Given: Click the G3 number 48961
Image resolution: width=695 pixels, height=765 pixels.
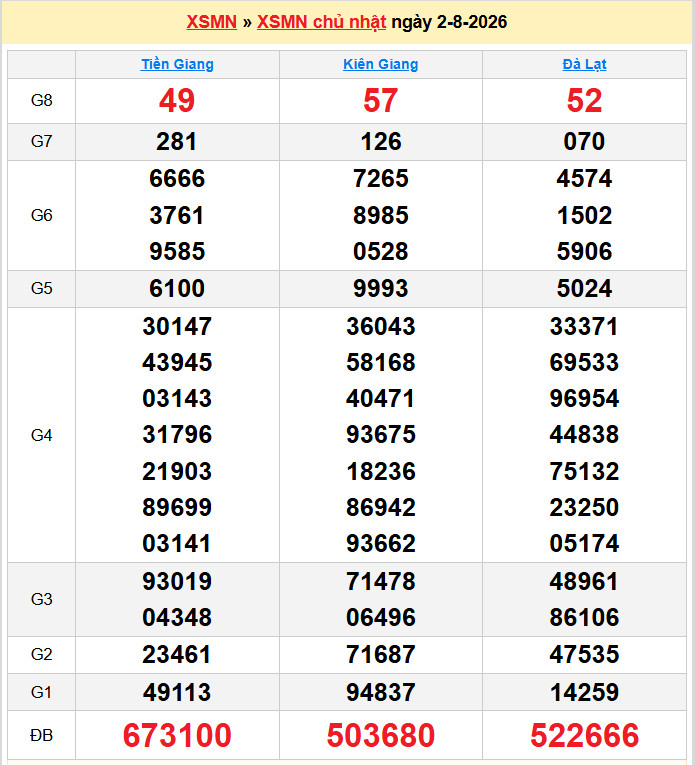Looking at the screenshot, I should 584,582.
